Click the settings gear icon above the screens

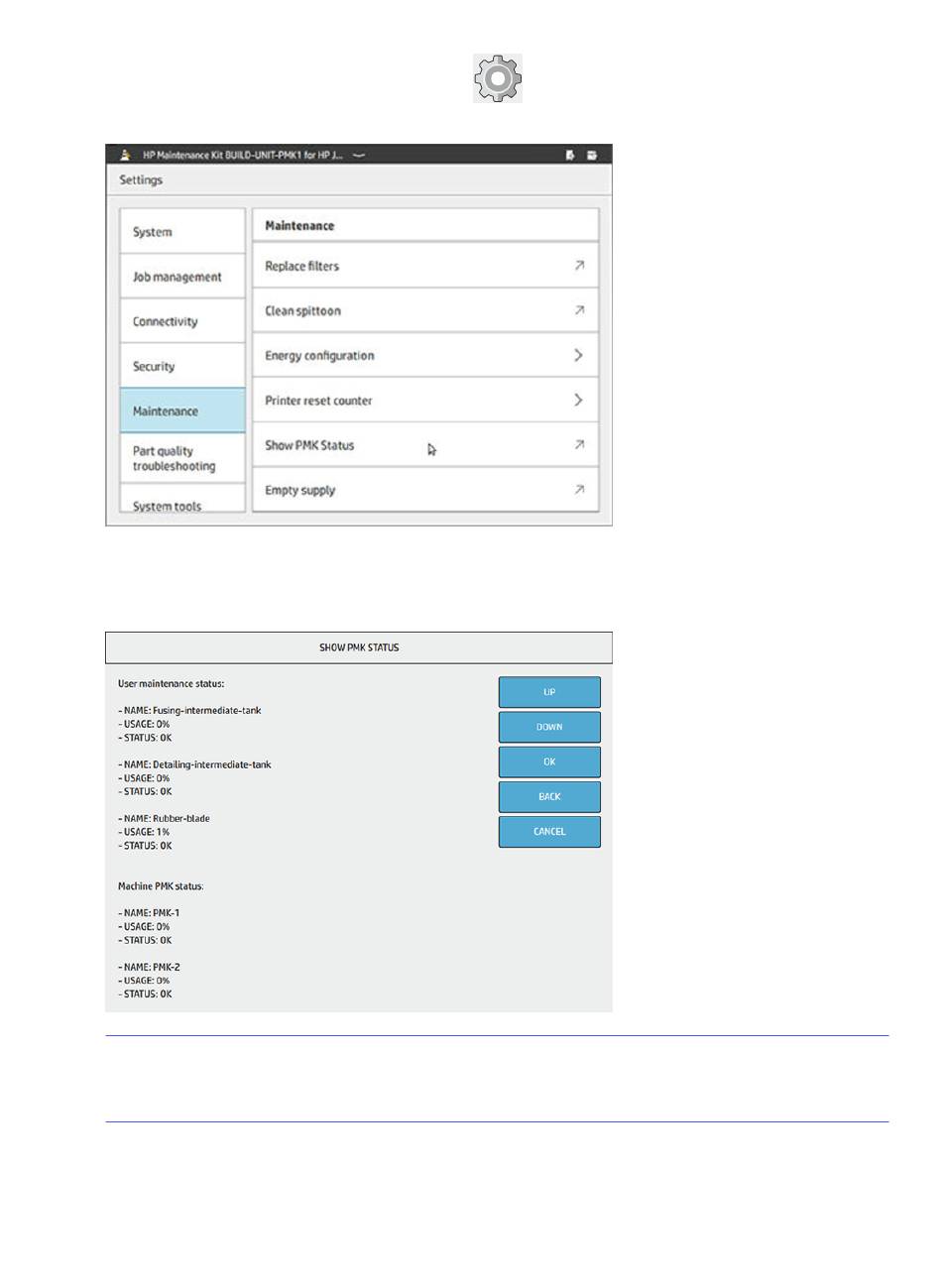498,78
